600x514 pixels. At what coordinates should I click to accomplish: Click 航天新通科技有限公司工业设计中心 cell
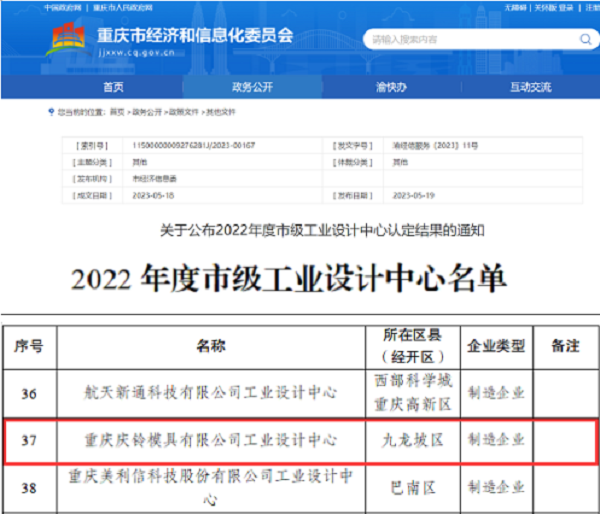click(x=210, y=393)
